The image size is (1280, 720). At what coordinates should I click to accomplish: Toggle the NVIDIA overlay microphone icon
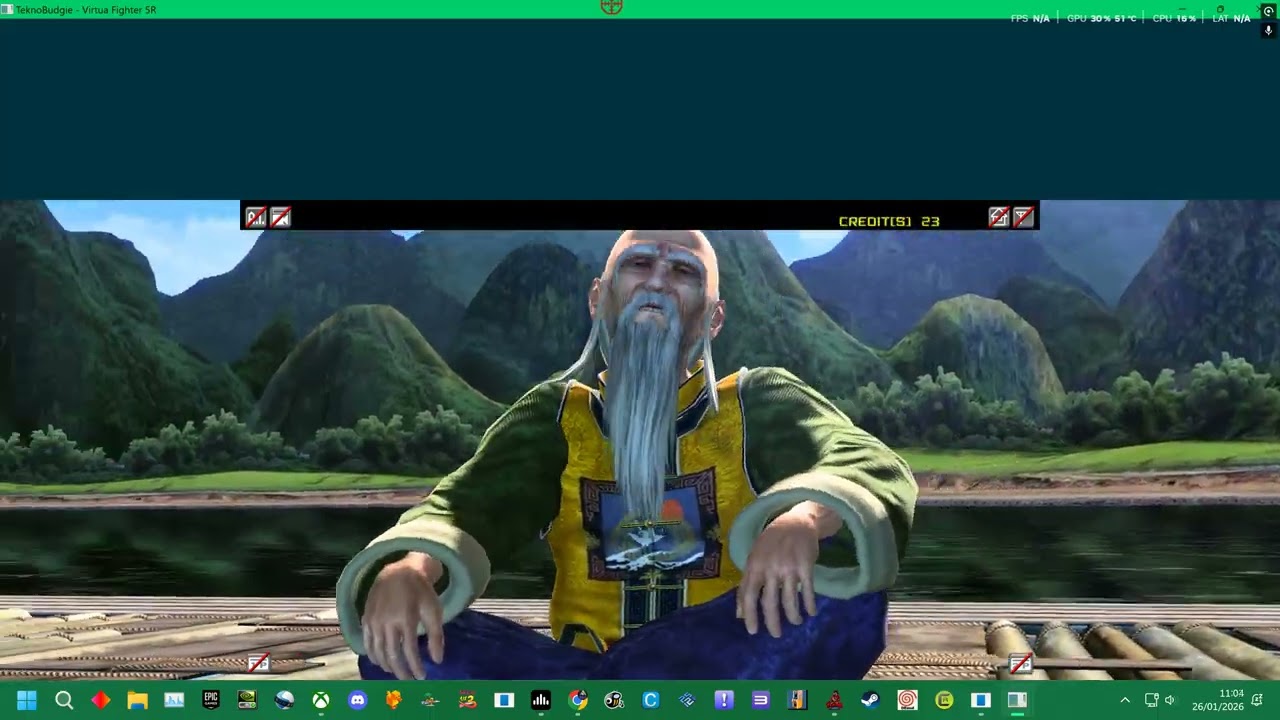(1269, 30)
